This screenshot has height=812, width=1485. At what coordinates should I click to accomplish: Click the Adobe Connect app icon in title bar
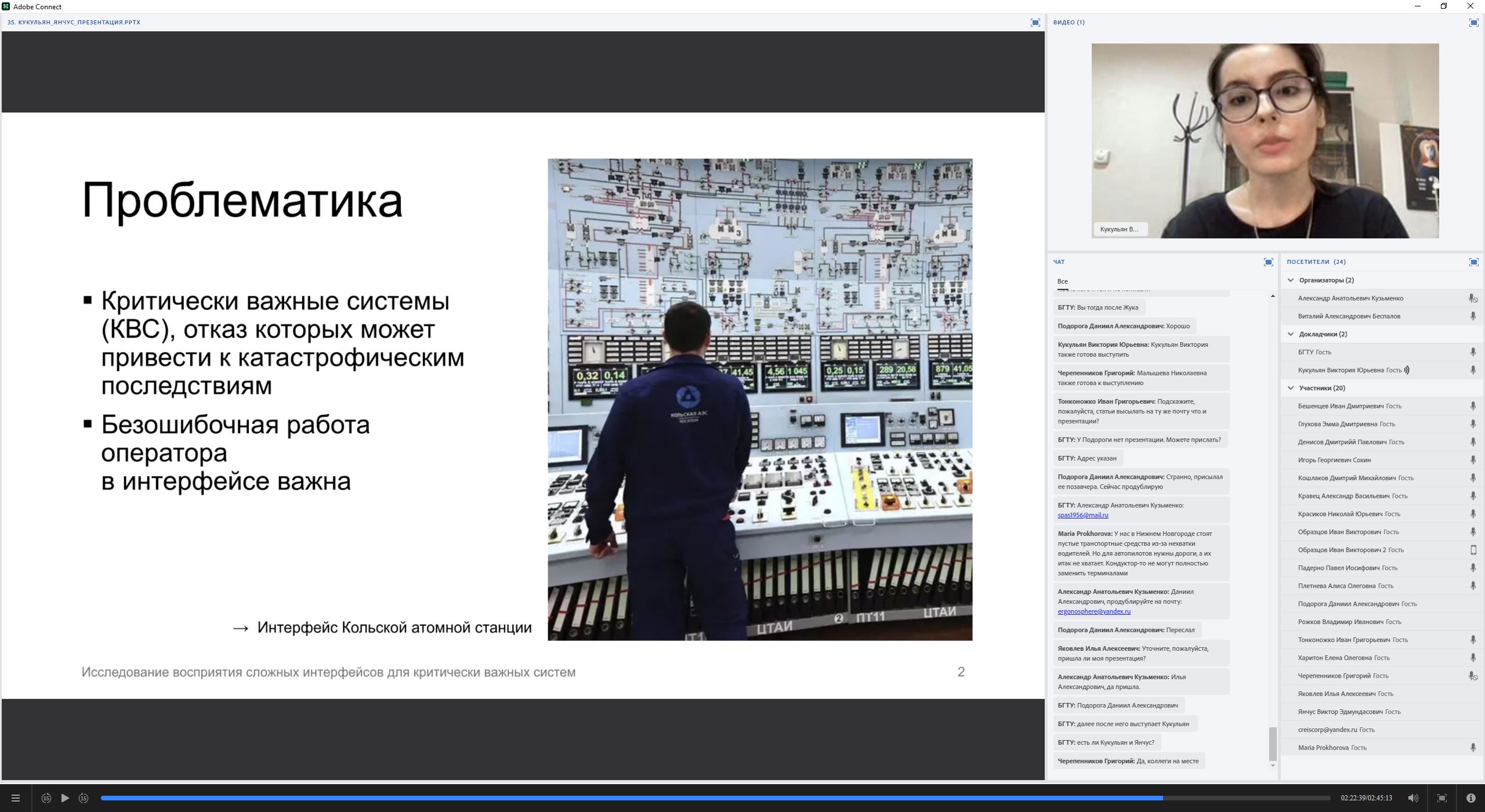pos(6,6)
